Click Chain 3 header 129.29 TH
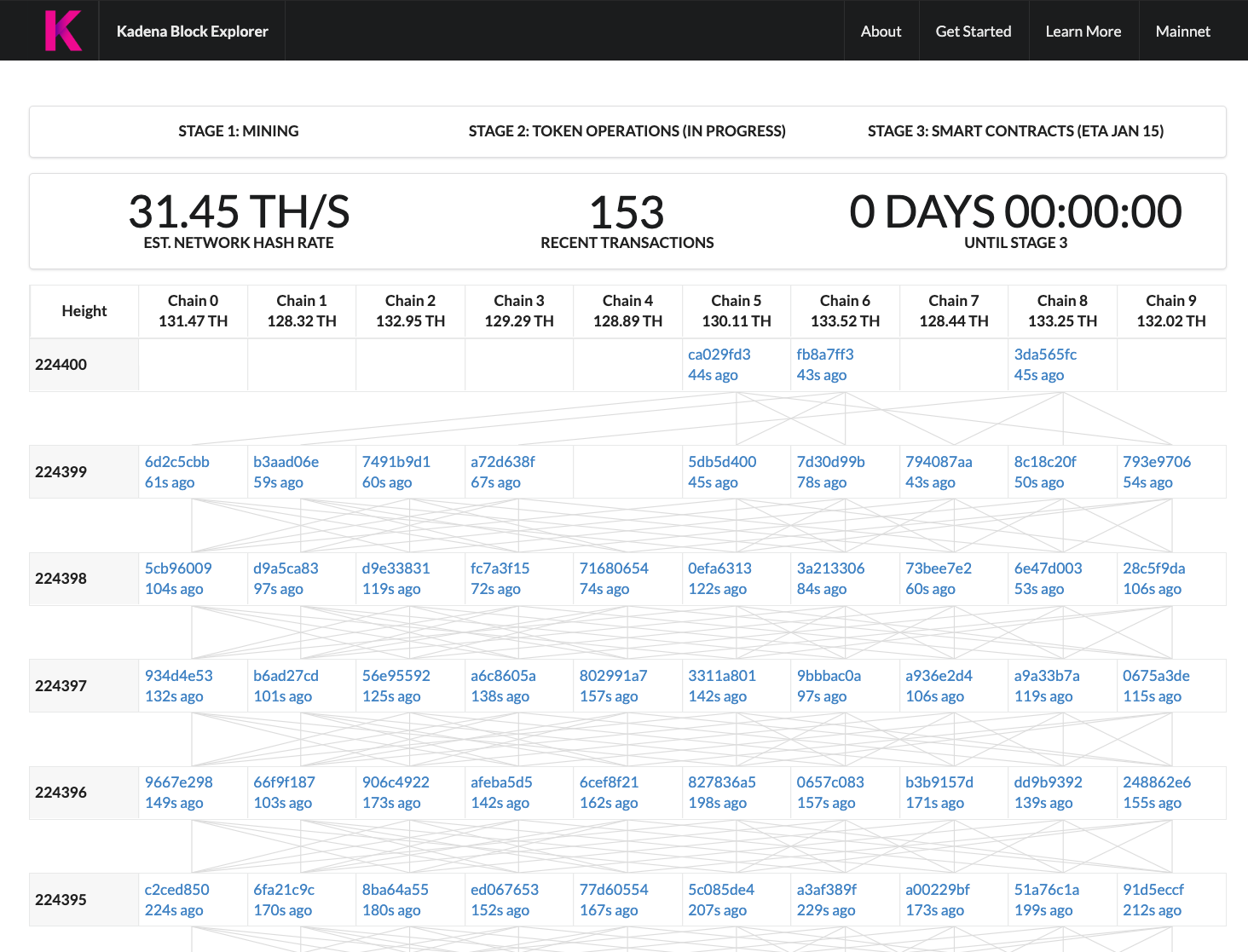 point(519,311)
